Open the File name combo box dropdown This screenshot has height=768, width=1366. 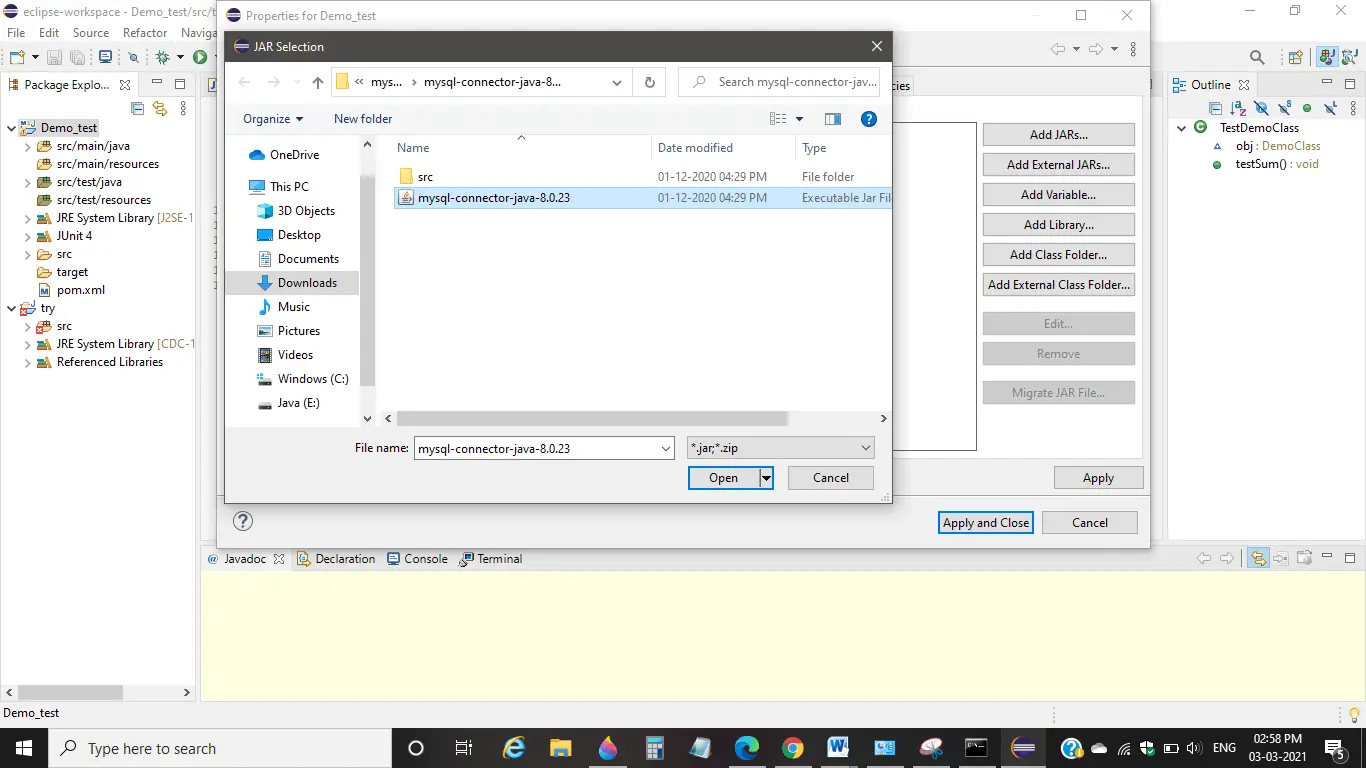tap(666, 449)
